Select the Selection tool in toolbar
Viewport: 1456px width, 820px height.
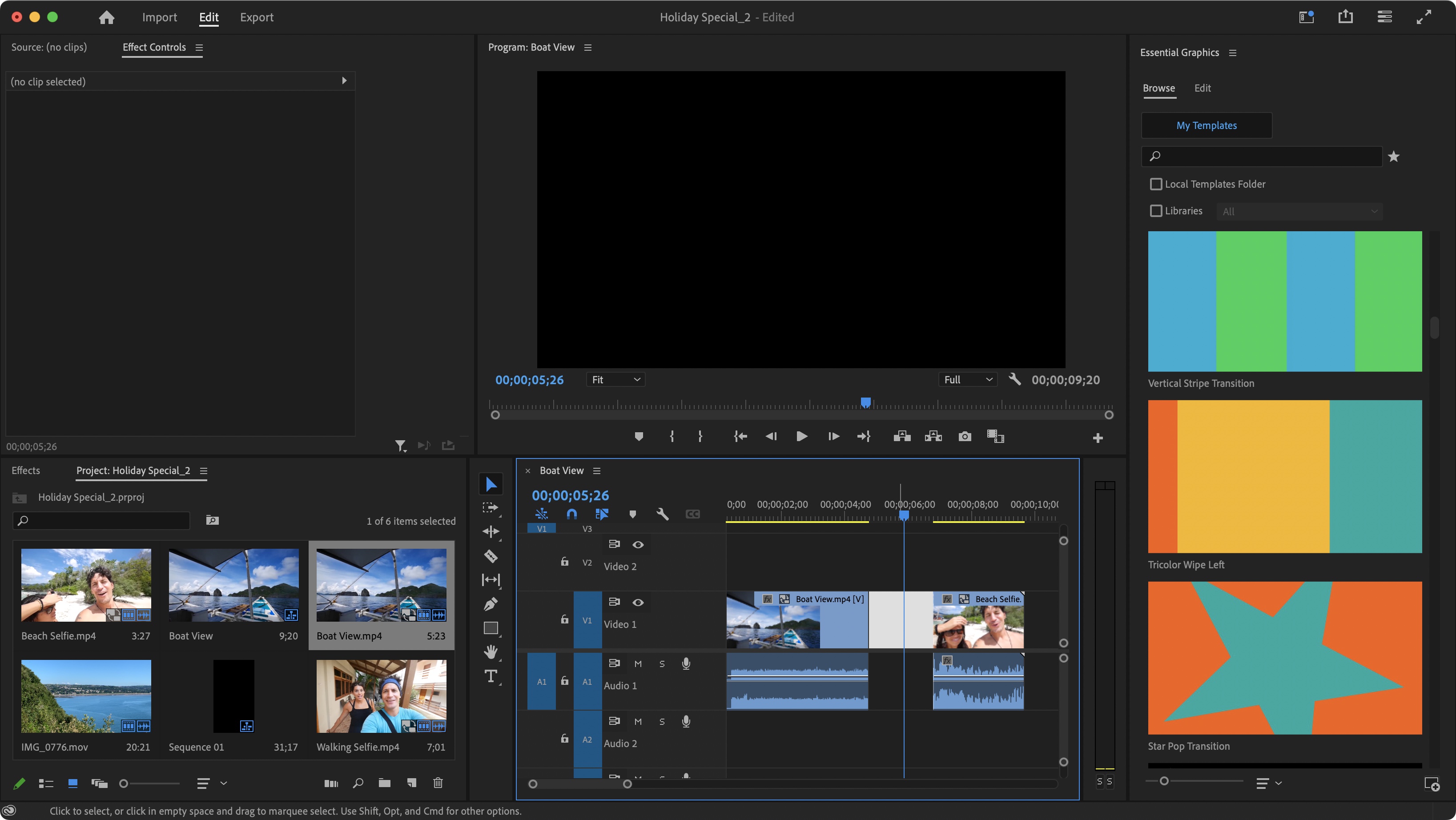pos(491,484)
